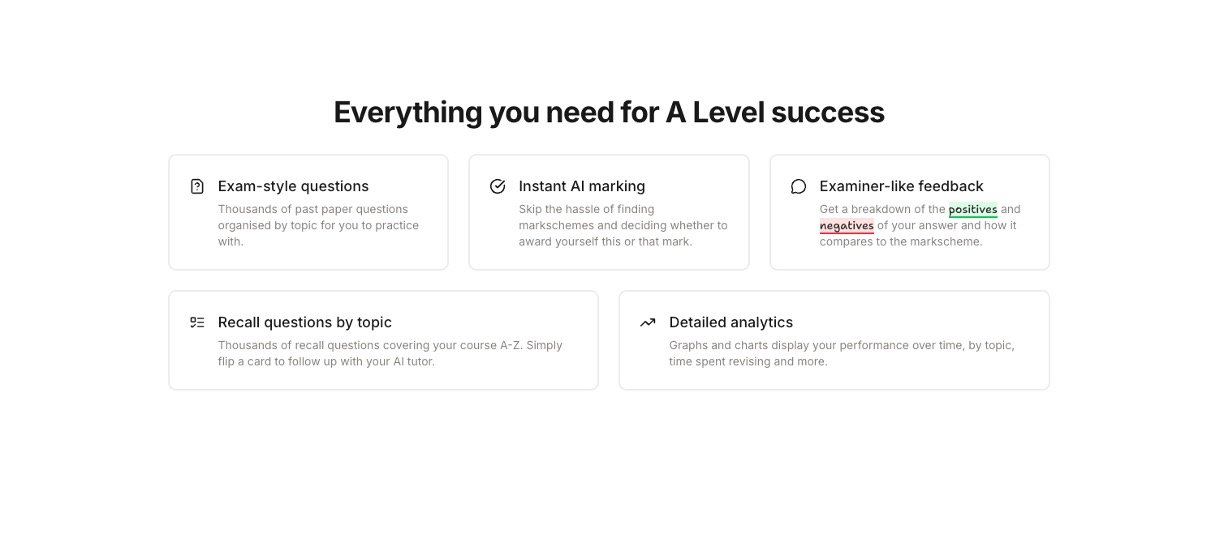Screen dimensions: 1224x542
Task: Click the "flip a card" recall description line
Action: (326, 361)
